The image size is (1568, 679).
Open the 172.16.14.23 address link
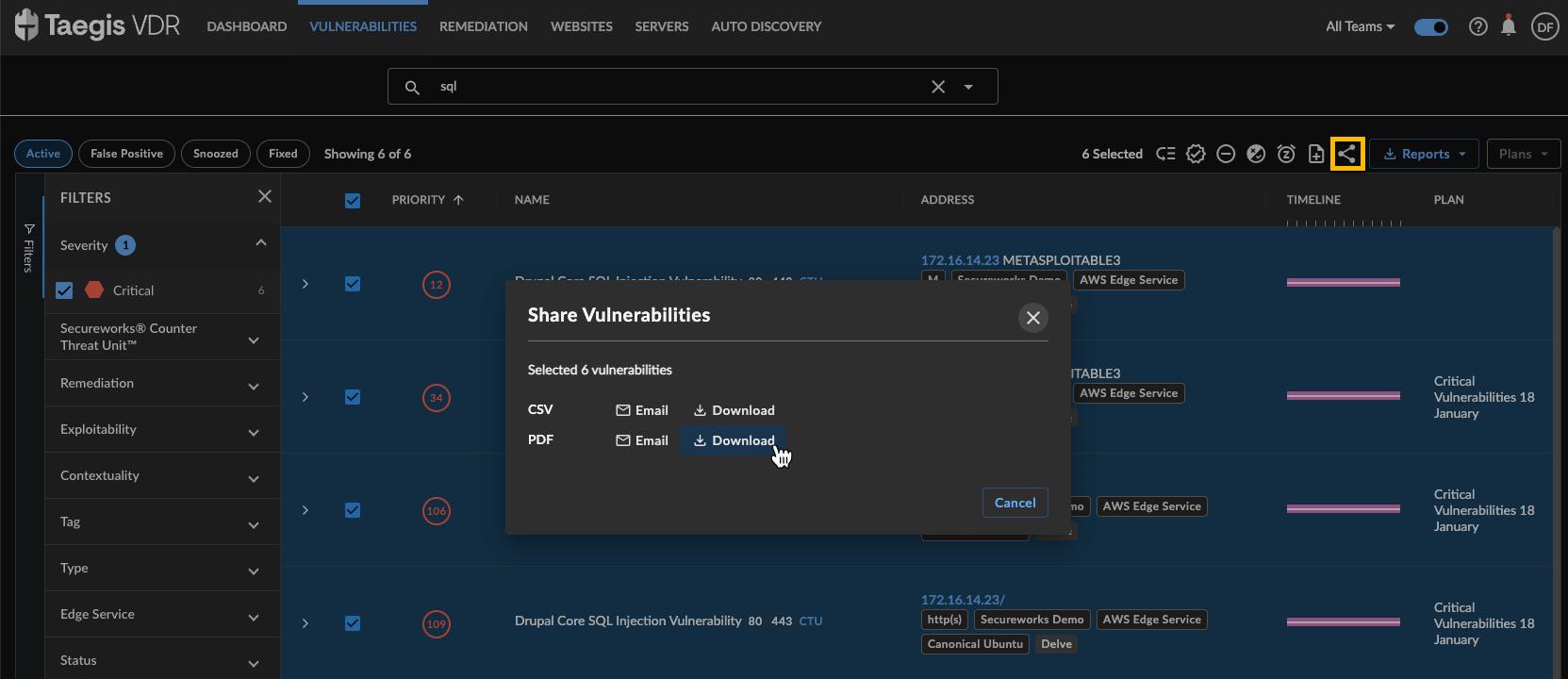pos(960,260)
